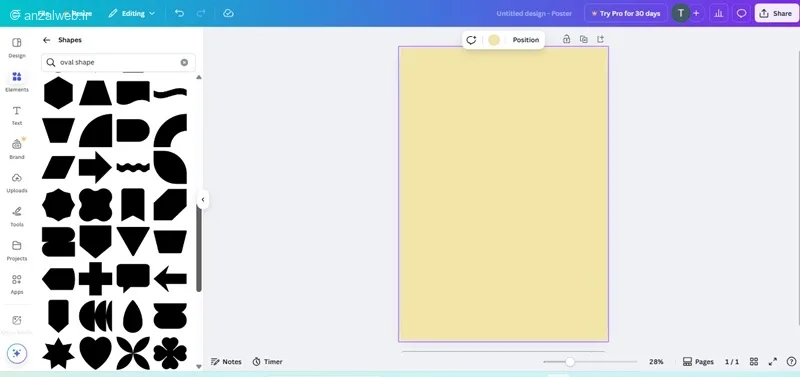Image resolution: width=800 pixels, height=377 pixels.
Task: Open the Uploads sidebar tab
Action: click(x=17, y=183)
